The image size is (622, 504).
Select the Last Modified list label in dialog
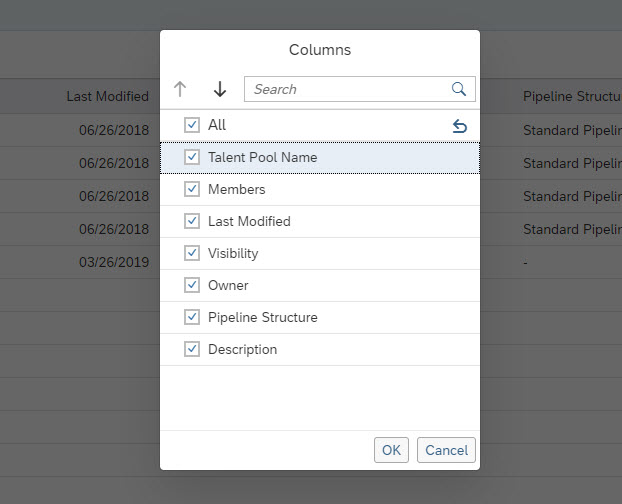249,221
